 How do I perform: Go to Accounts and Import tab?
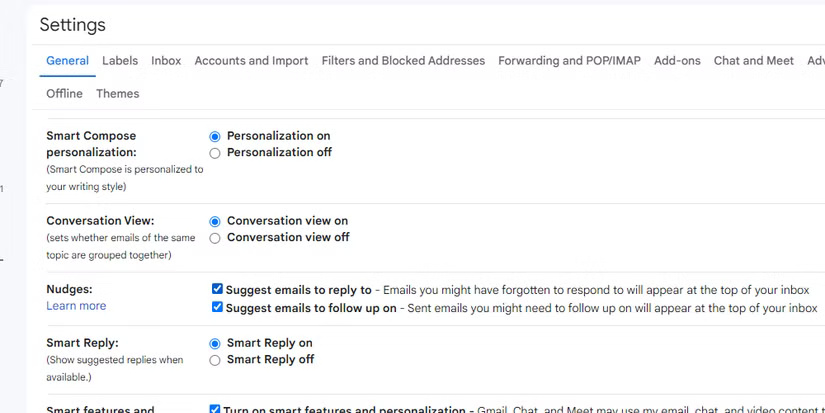[251, 61]
